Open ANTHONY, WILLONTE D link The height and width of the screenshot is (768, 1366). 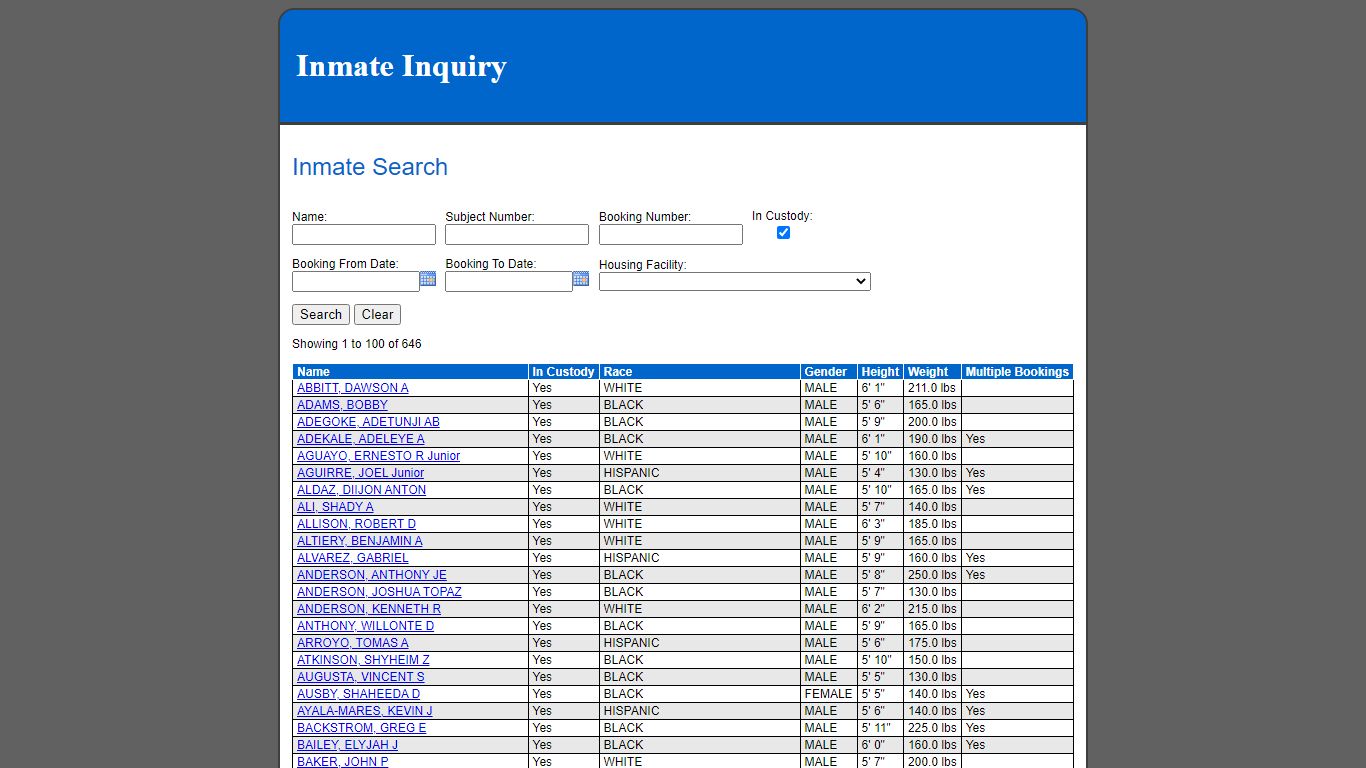point(366,626)
